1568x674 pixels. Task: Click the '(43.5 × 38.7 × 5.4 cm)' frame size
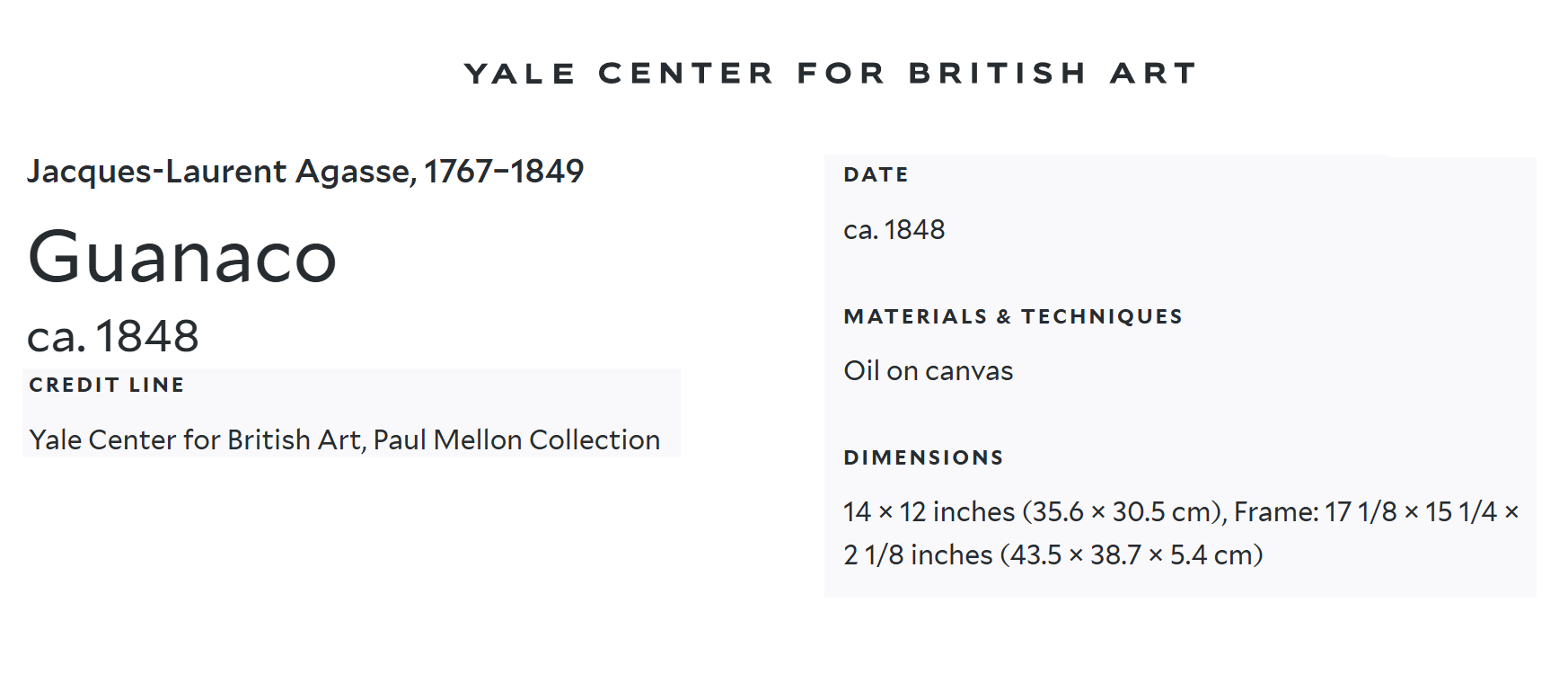pyautogui.click(x=1132, y=554)
